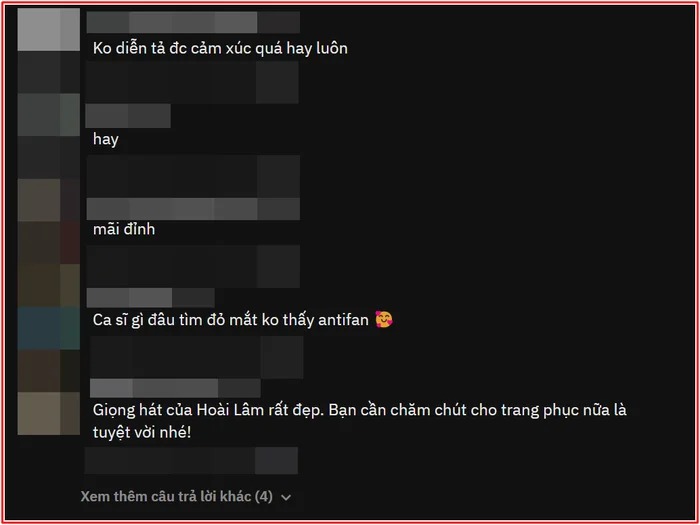
Task: Select the comment "Ca sĩ gì đâu tìm đỏ mắt"
Action: 230,320
